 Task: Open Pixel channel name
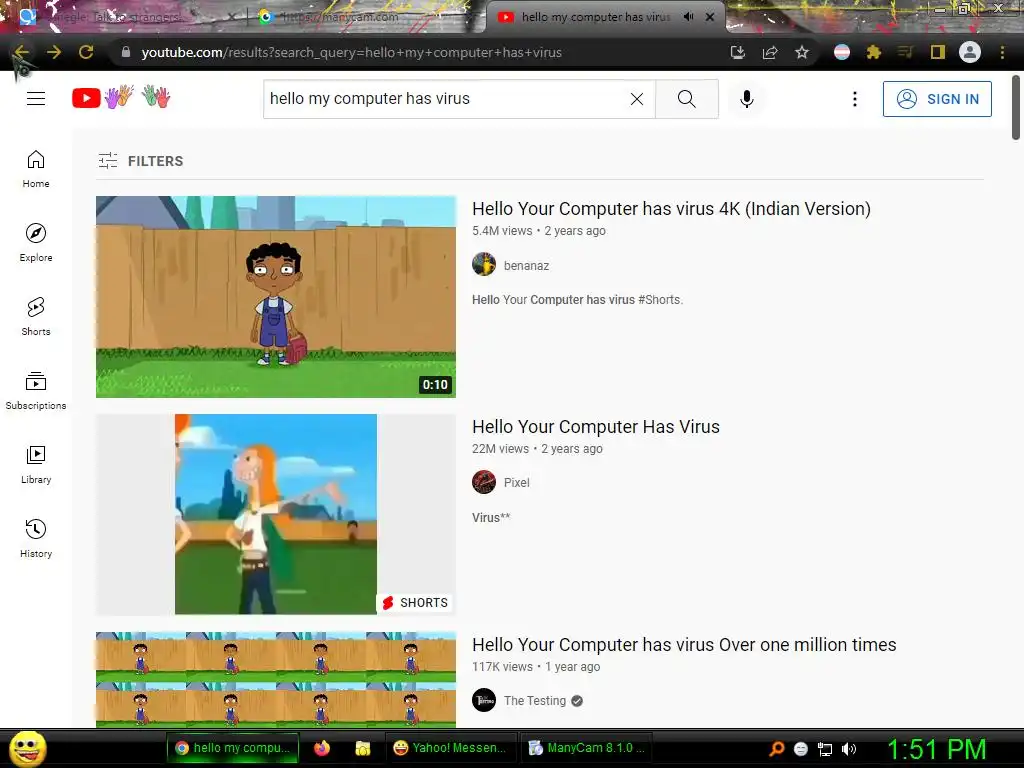point(517,483)
